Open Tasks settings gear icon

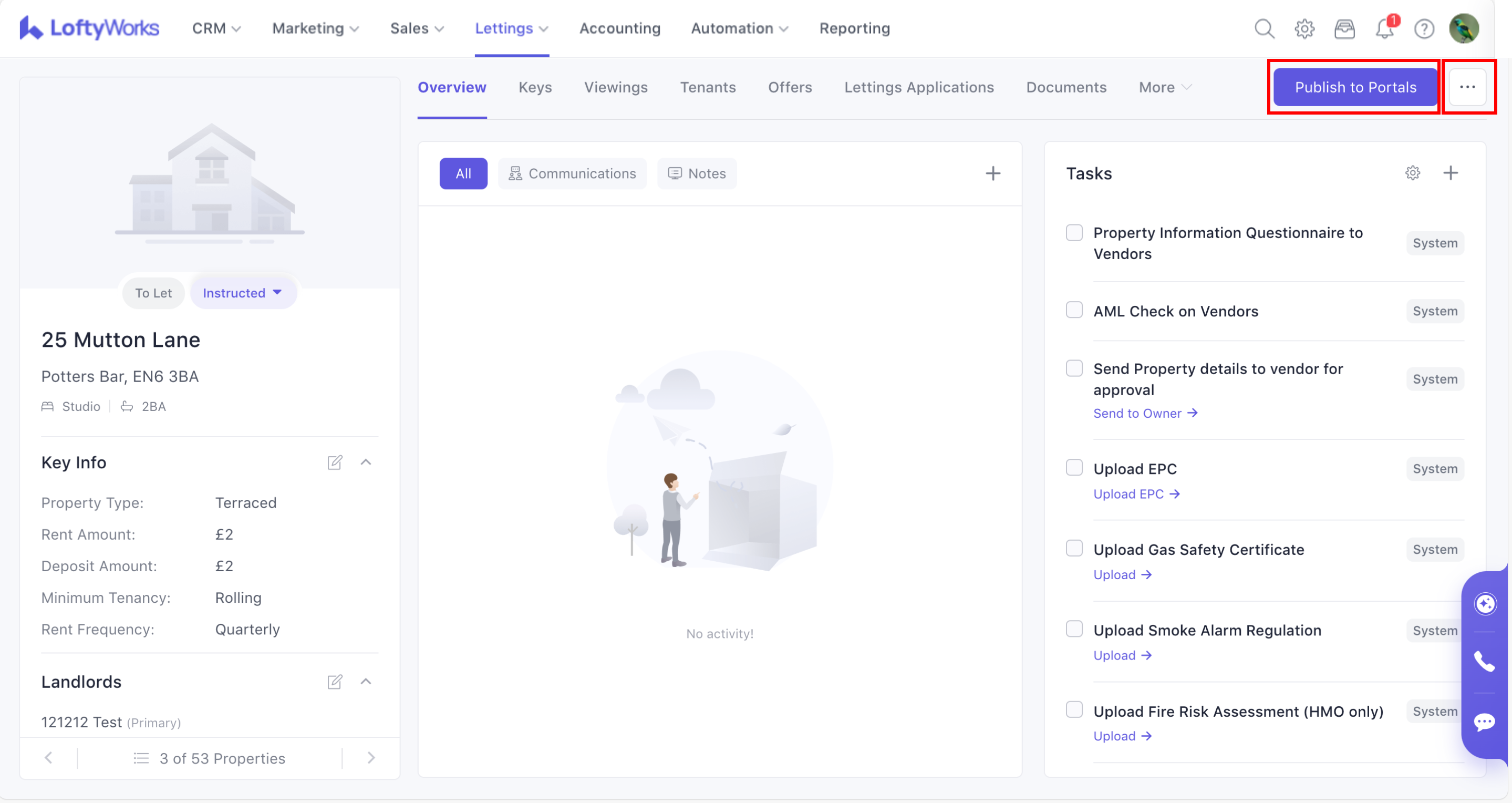[1413, 172]
